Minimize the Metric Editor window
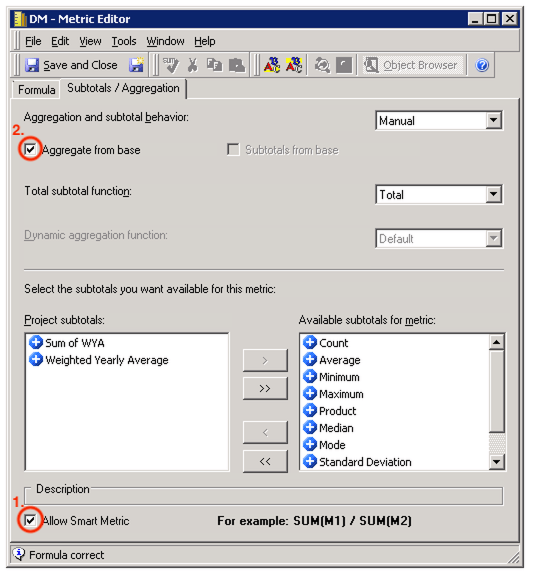This screenshot has width=533, height=574. tap(476, 19)
